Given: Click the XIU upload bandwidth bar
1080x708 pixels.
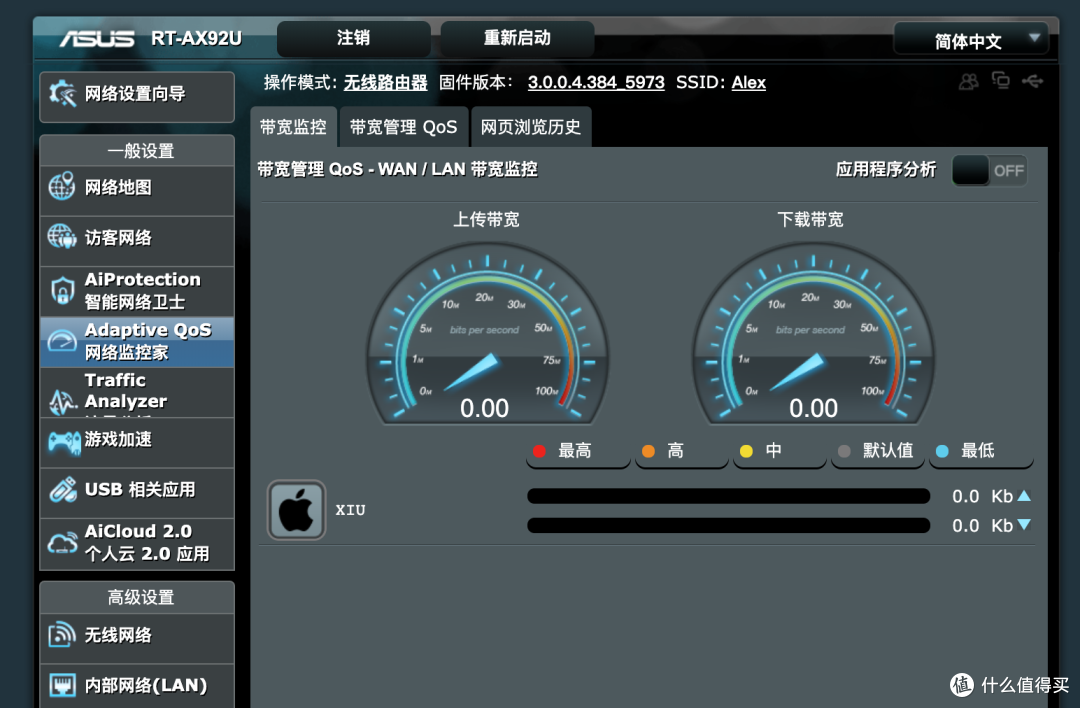Looking at the screenshot, I should click(729, 496).
